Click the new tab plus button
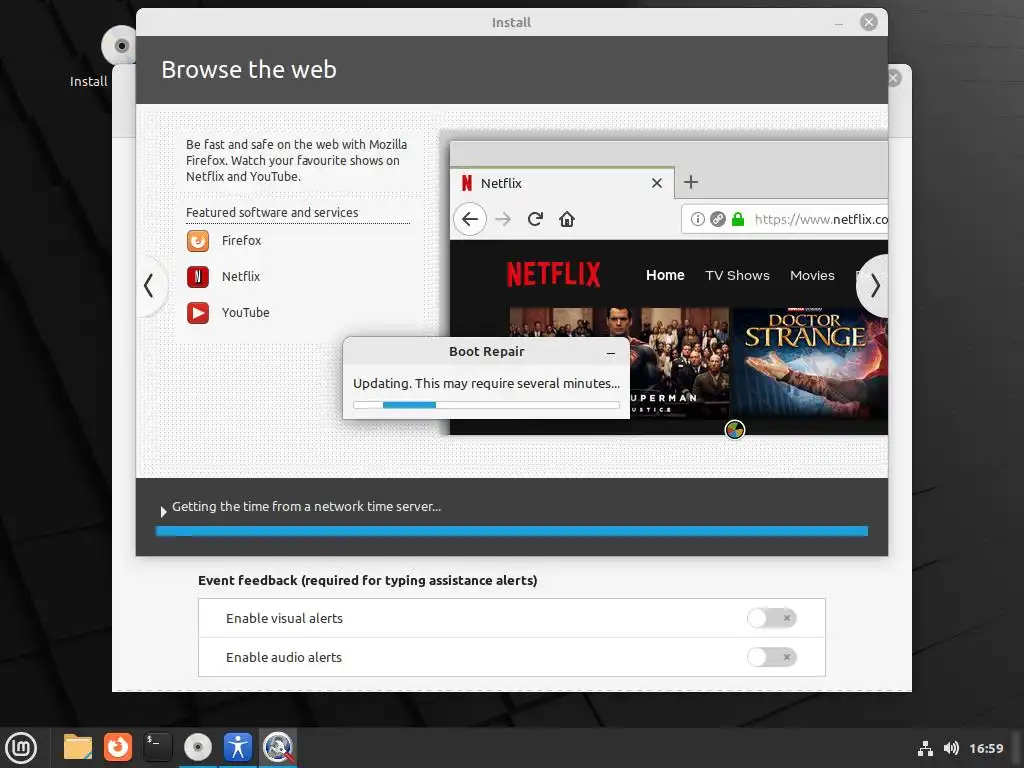 coord(691,182)
